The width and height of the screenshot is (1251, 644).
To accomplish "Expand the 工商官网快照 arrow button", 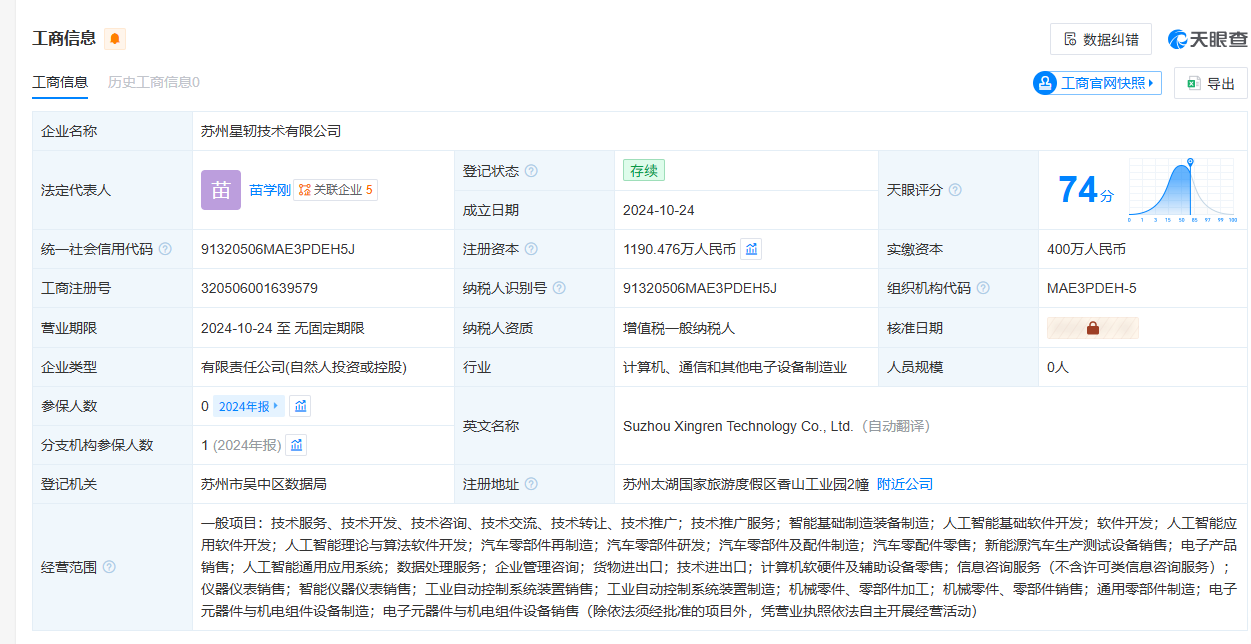I will point(1152,83).
